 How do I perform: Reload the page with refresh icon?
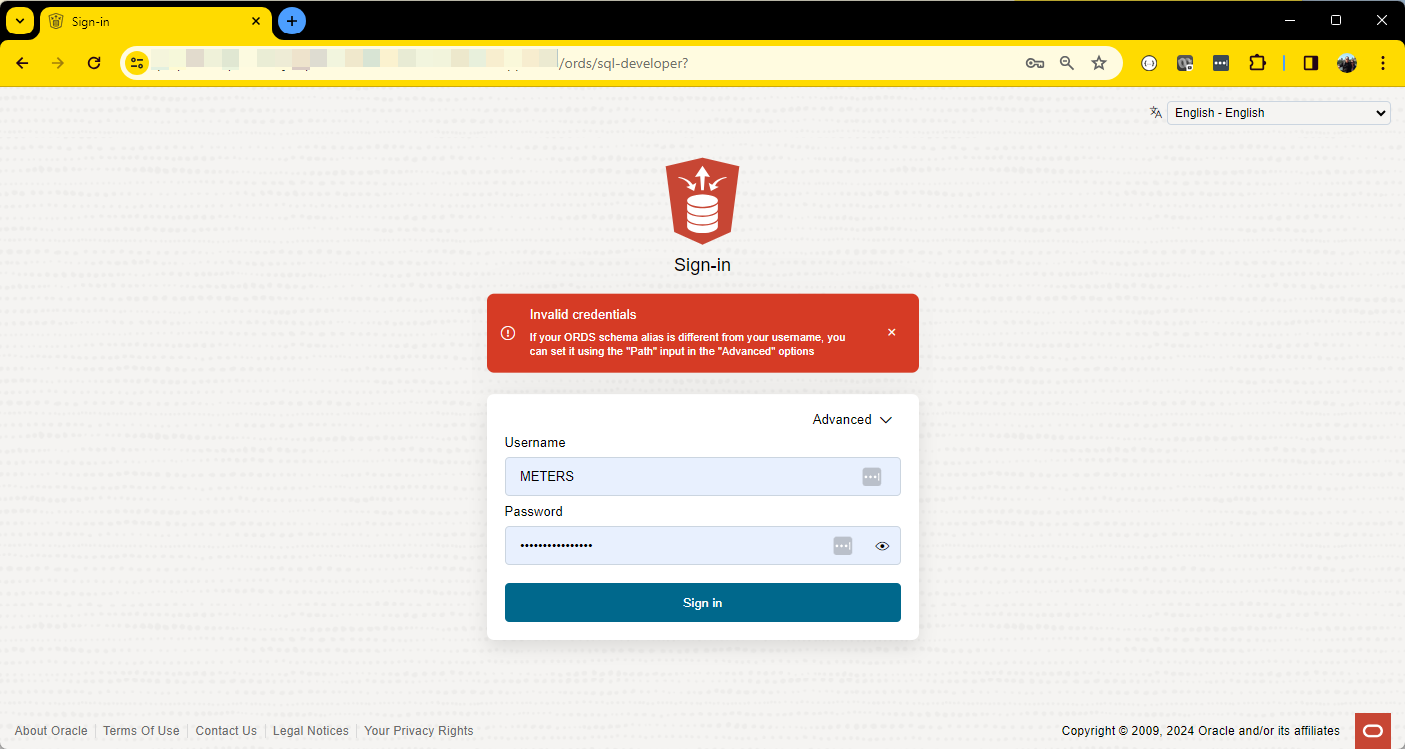pyautogui.click(x=94, y=63)
